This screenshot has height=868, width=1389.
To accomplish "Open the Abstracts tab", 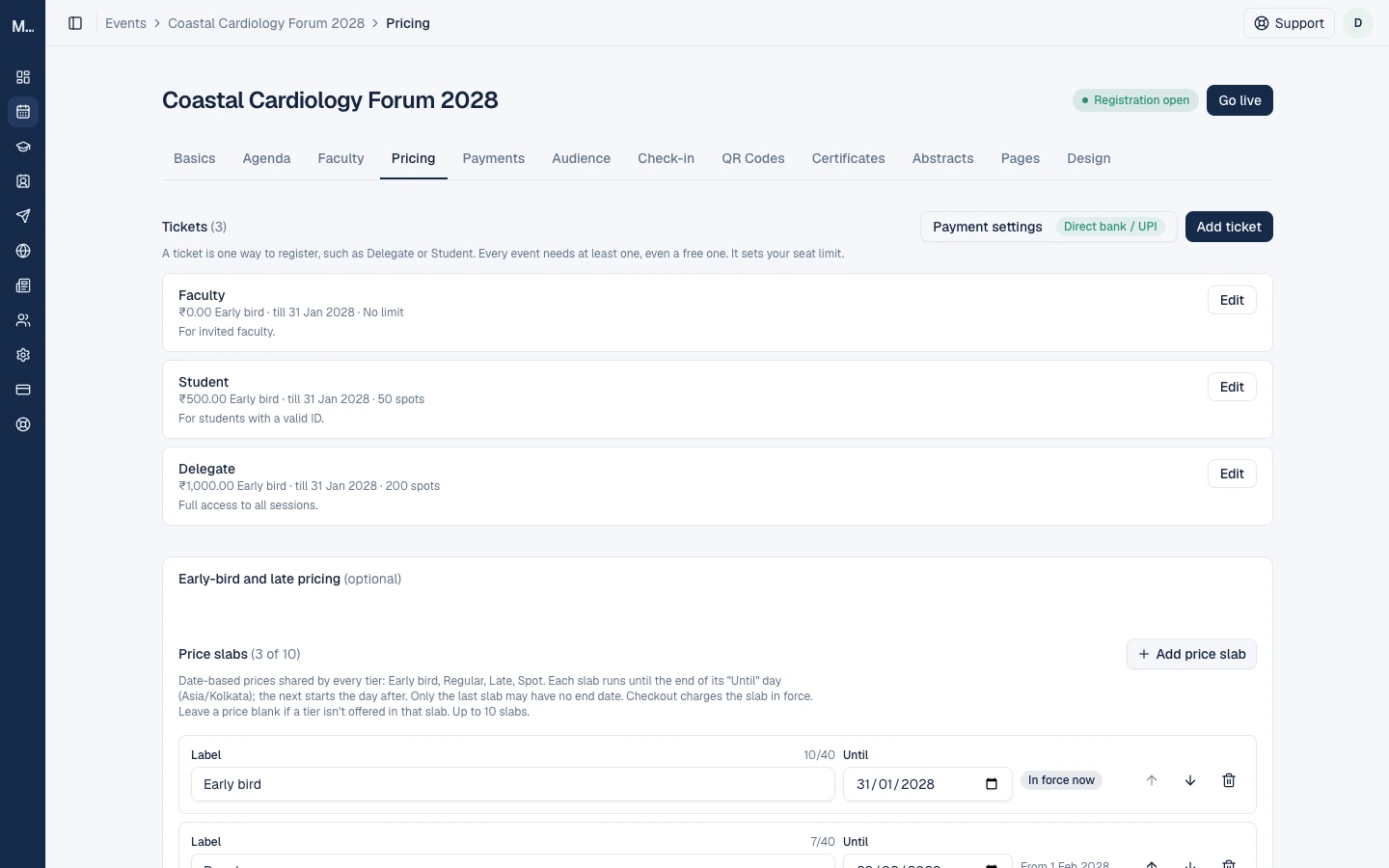I will point(943,158).
